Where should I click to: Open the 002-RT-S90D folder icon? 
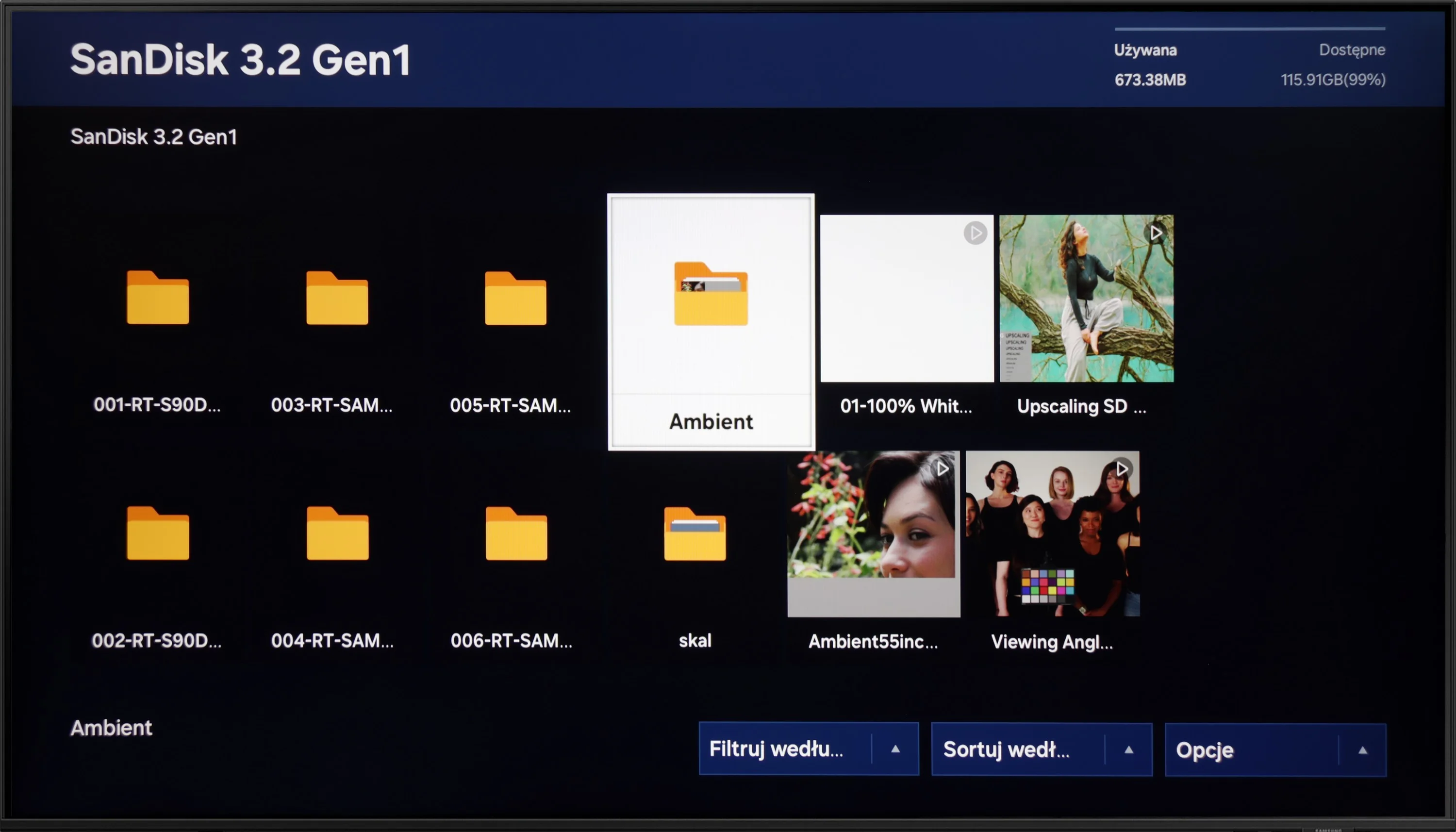[x=158, y=532]
